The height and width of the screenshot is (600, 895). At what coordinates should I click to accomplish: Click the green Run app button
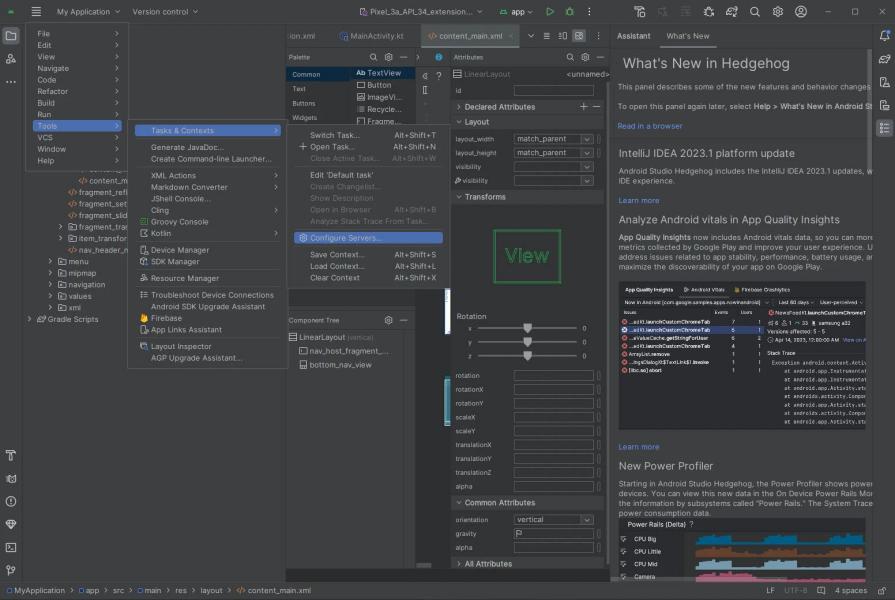point(549,11)
